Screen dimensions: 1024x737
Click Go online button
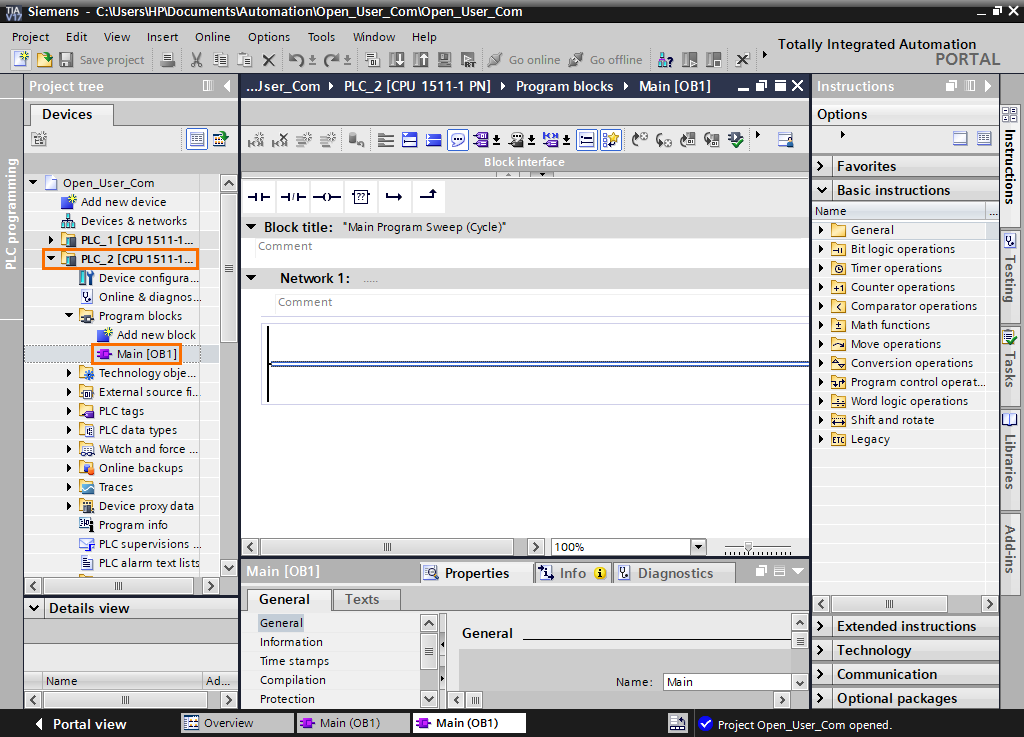click(x=524, y=60)
